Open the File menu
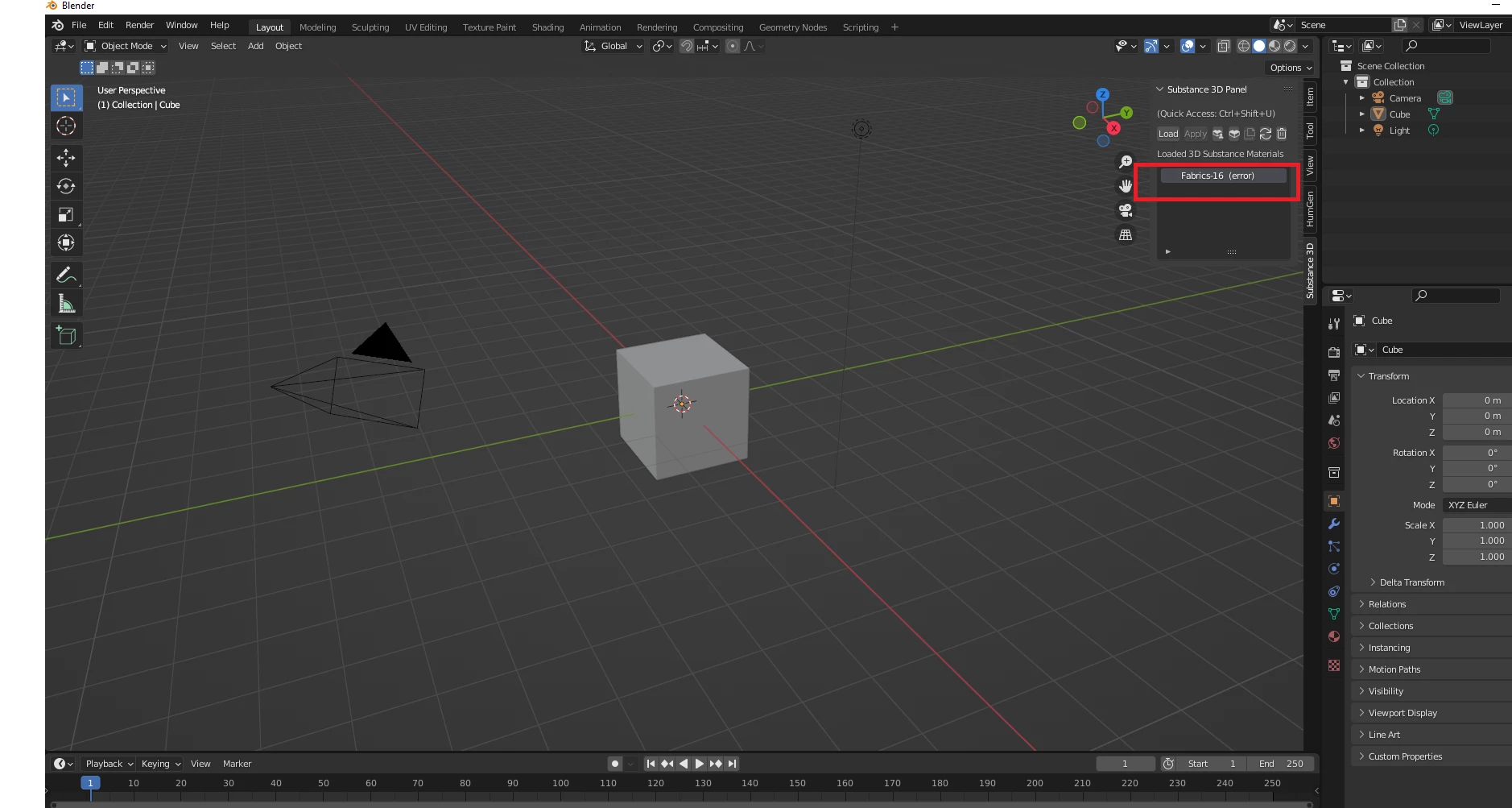Screen dimensions: 1512x808 (79, 25)
